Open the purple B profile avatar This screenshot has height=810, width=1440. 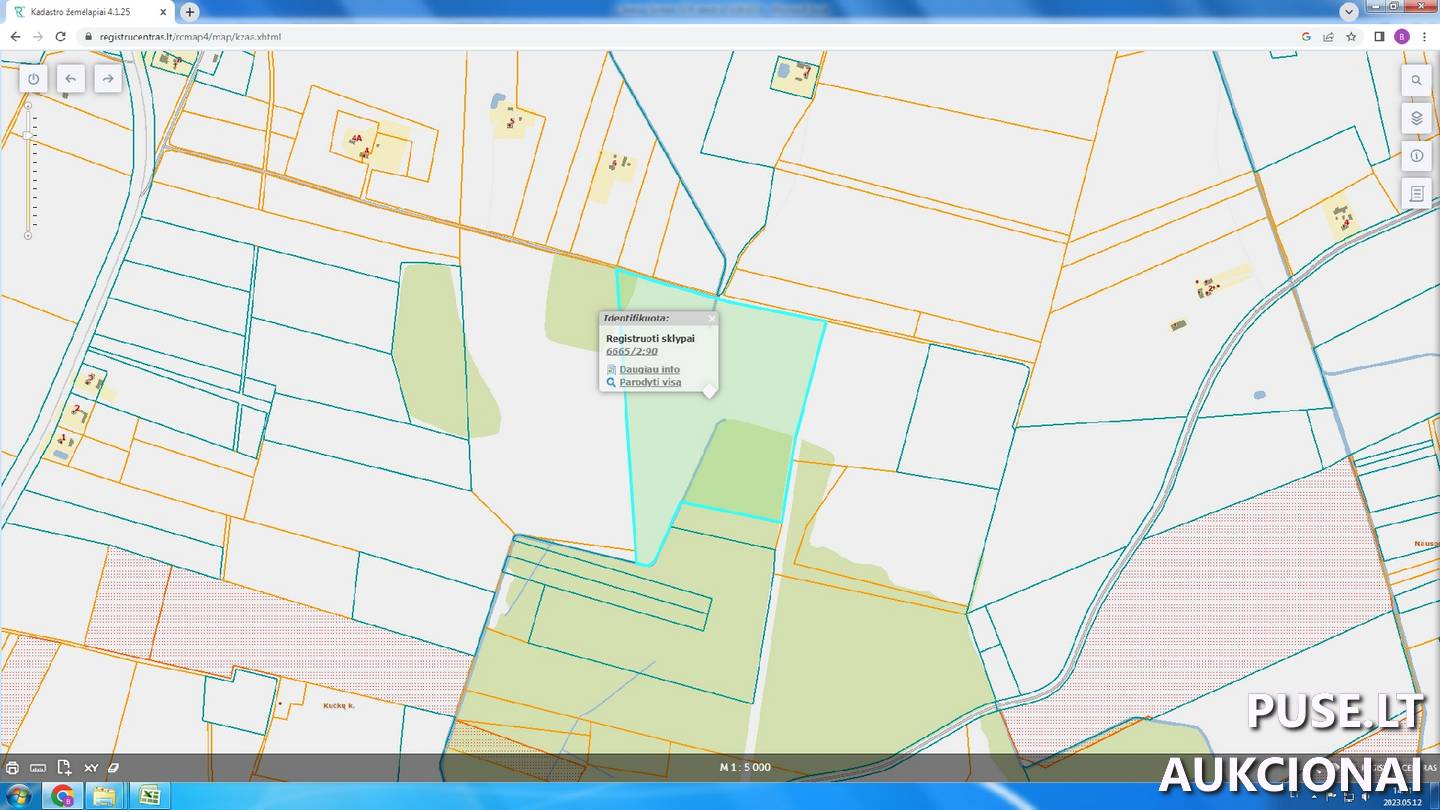tap(1401, 37)
